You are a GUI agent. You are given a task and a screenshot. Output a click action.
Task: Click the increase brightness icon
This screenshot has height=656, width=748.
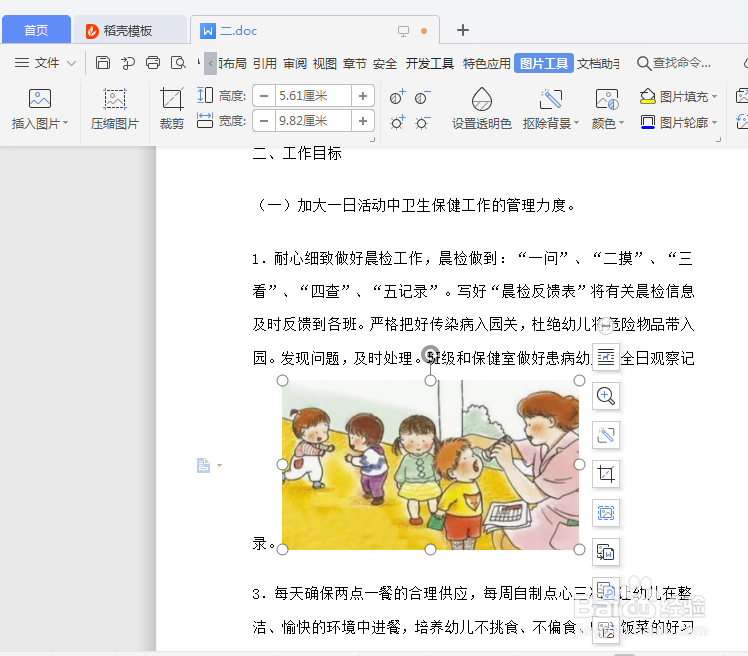pos(397,123)
